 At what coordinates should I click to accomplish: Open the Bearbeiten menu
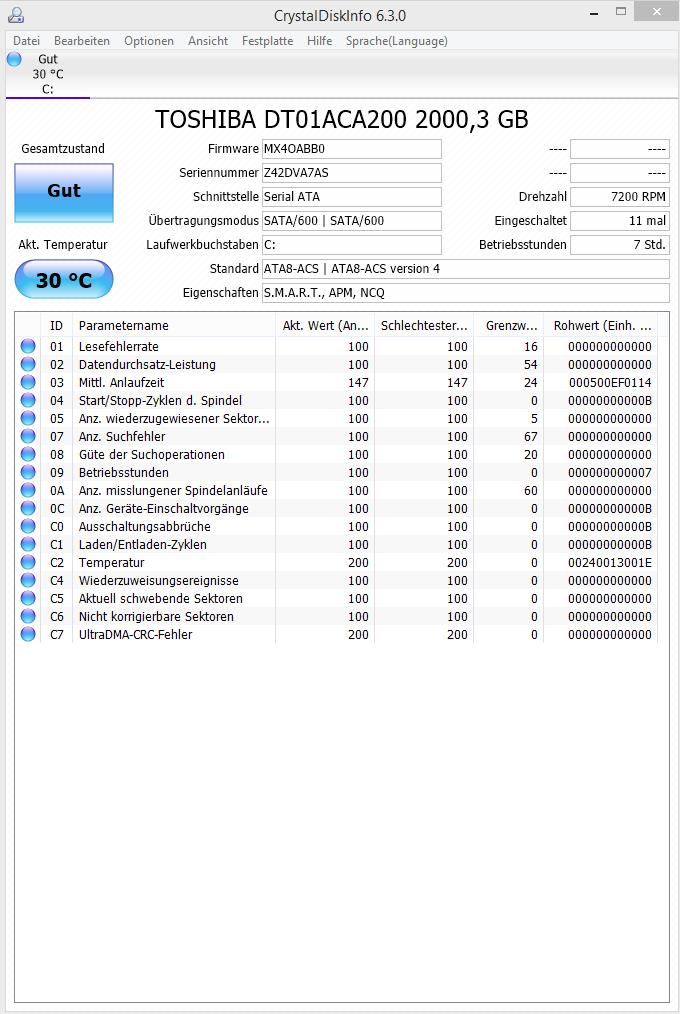coord(81,41)
